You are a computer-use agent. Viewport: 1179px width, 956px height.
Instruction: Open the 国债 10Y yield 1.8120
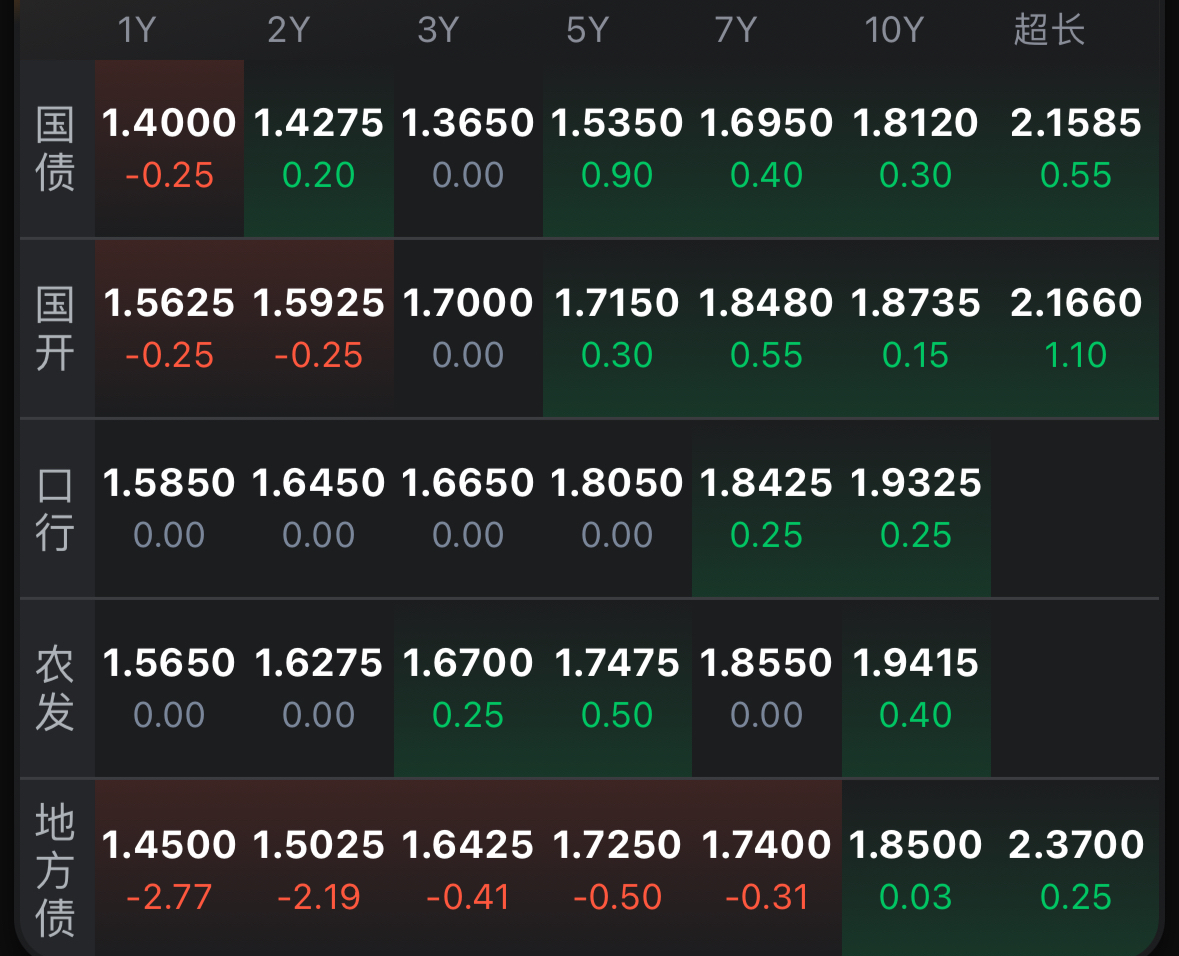pyautogui.click(x=915, y=124)
